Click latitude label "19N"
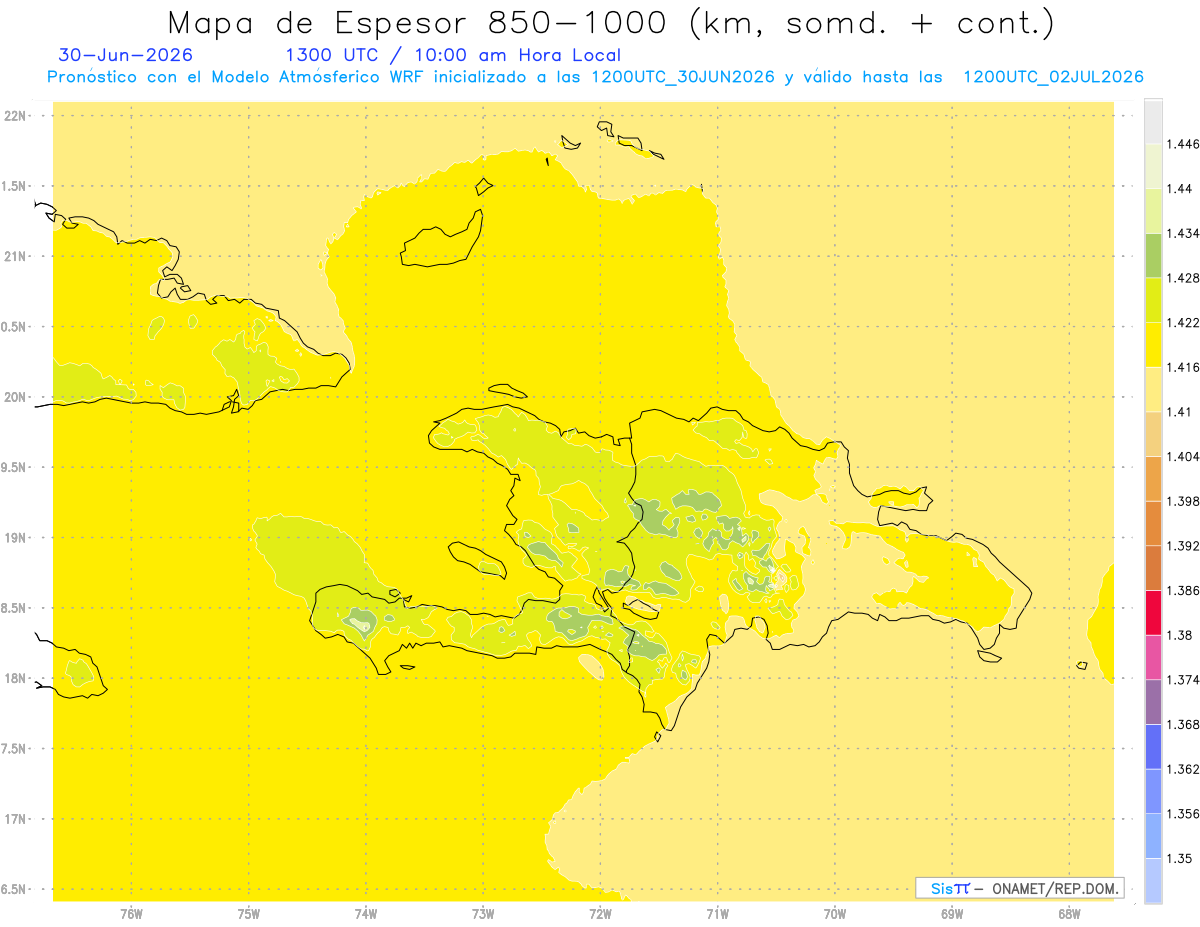The image size is (1200, 927). 16,538
